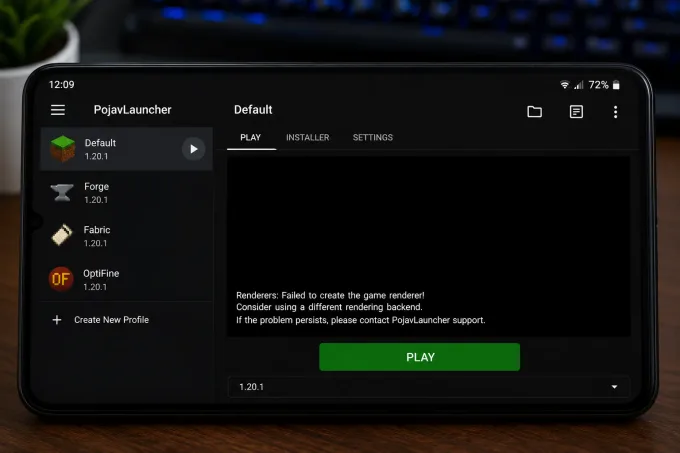The width and height of the screenshot is (680, 453).
Task: Open the game folder icon
Action: (534, 112)
